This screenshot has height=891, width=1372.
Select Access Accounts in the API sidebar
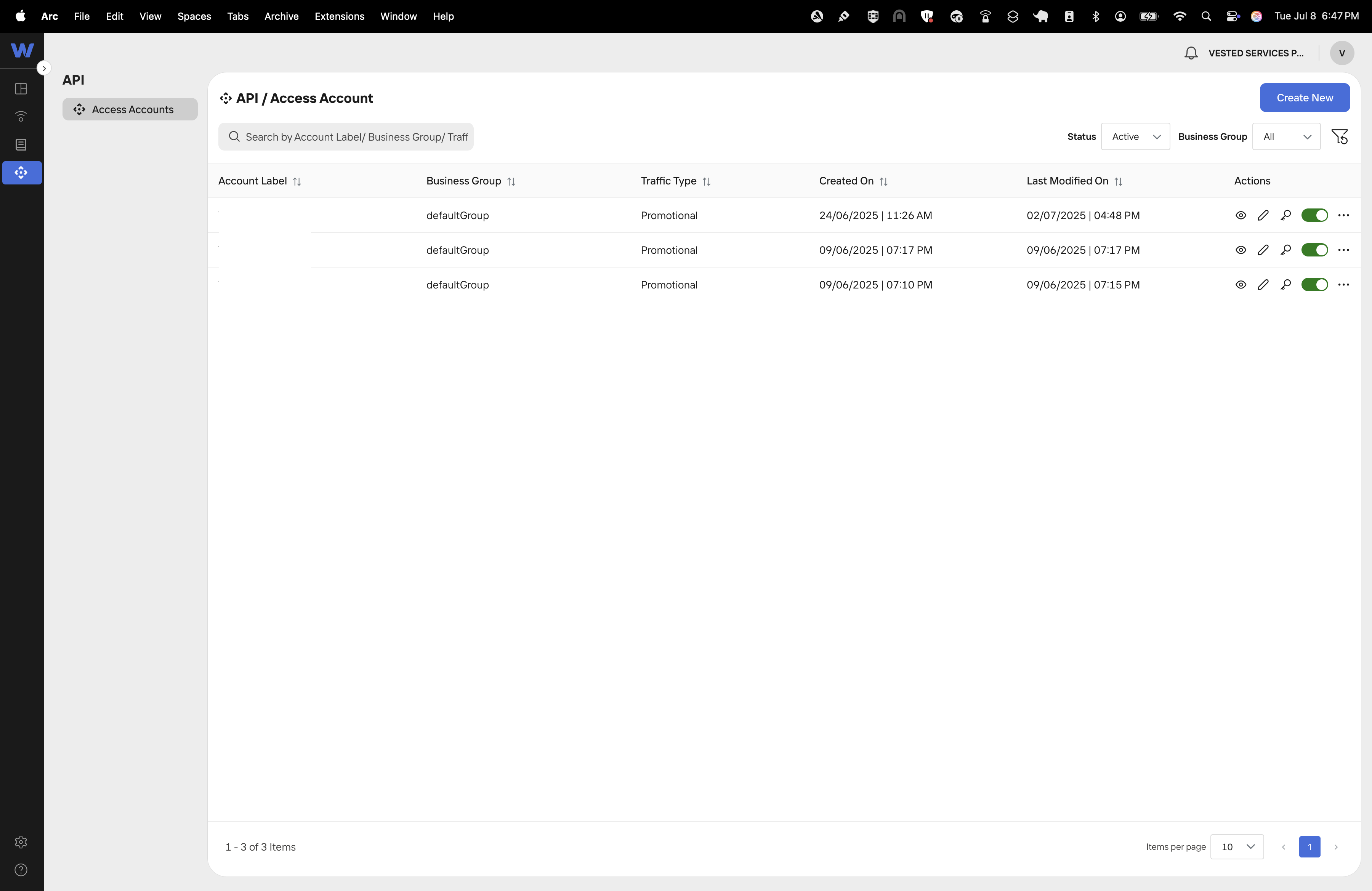tap(130, 109)
